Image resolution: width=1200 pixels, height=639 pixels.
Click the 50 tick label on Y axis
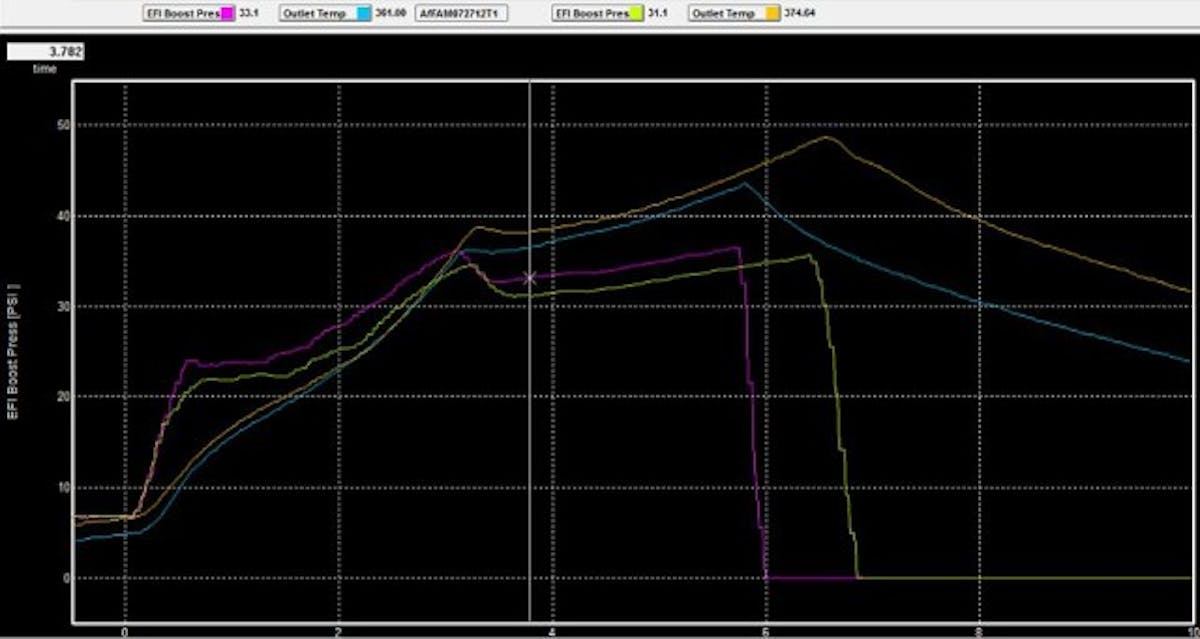click(x=61, y=125)
